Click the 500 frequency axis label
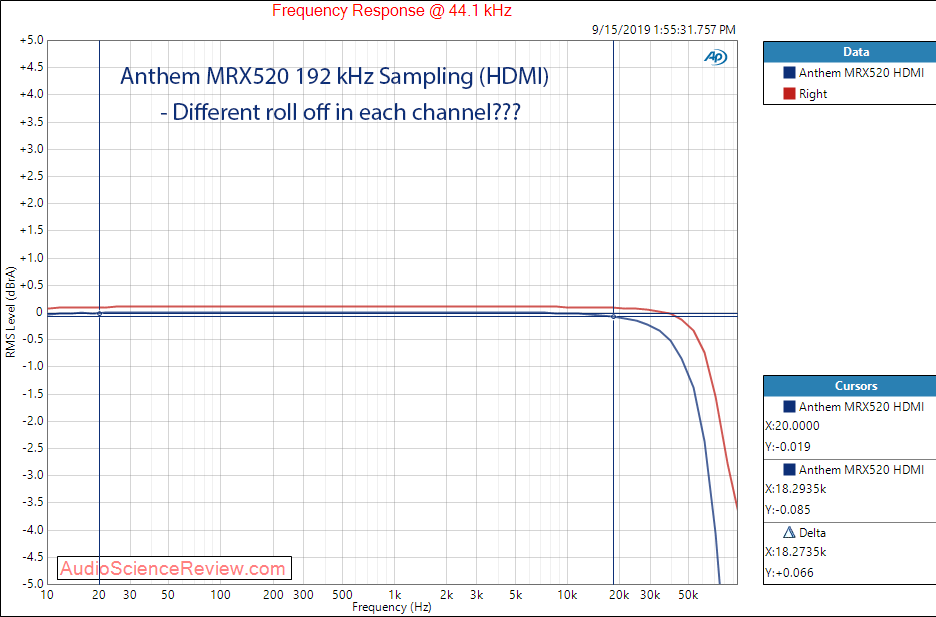The height and width of the screenshot is (617, 936). (x=342, y=595)
